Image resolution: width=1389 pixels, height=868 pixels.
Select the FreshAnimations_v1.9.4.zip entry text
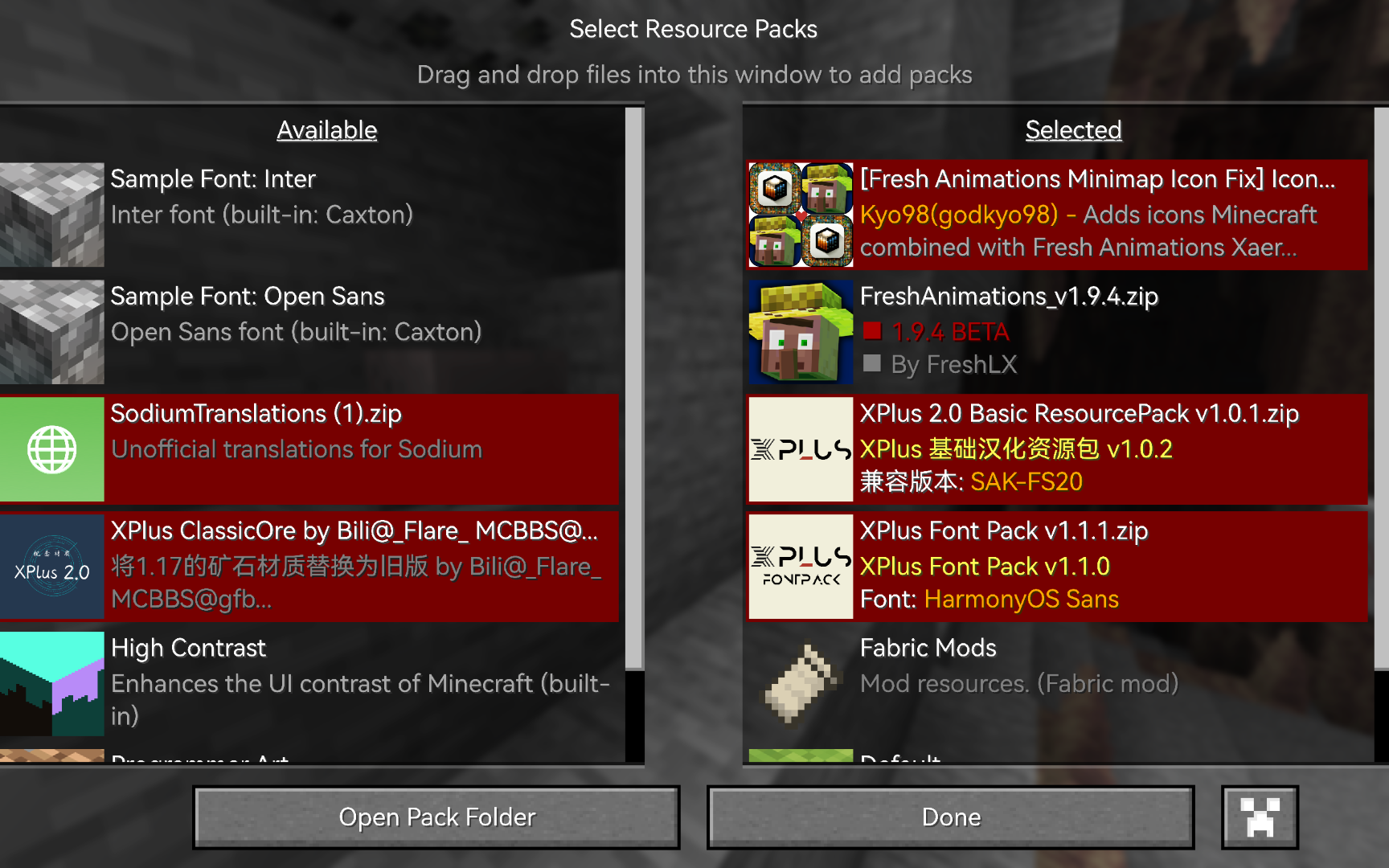pos(1009,296)
